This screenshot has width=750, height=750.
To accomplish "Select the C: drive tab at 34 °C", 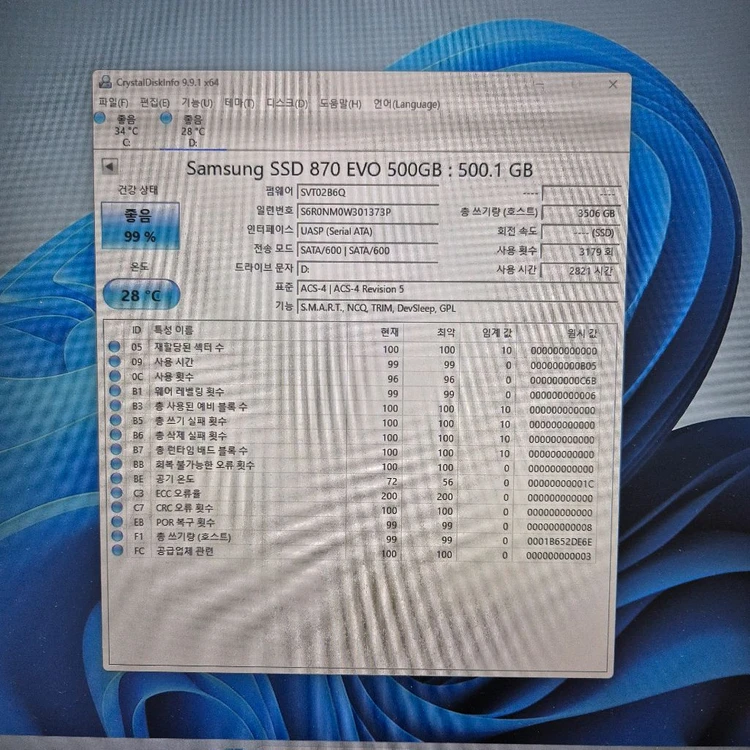I will pyautogui.click(x=126, y=131).
